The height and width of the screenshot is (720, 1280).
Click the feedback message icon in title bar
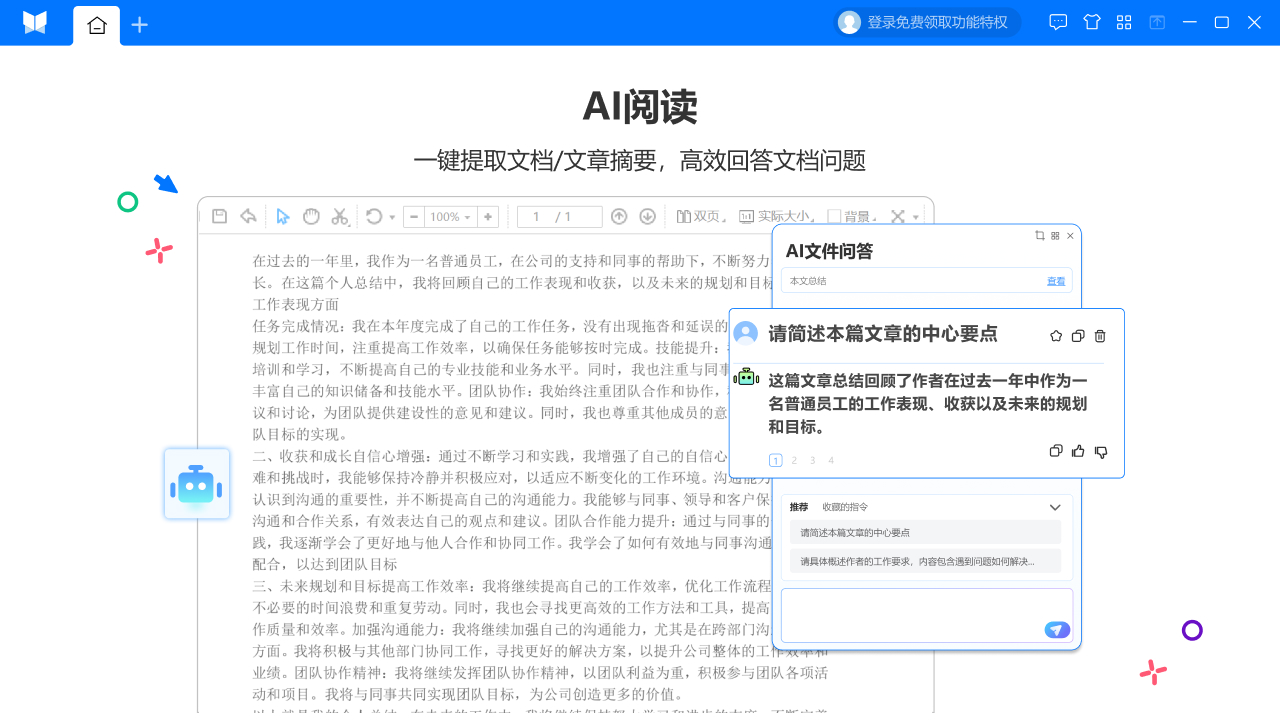click(1058, 22)
